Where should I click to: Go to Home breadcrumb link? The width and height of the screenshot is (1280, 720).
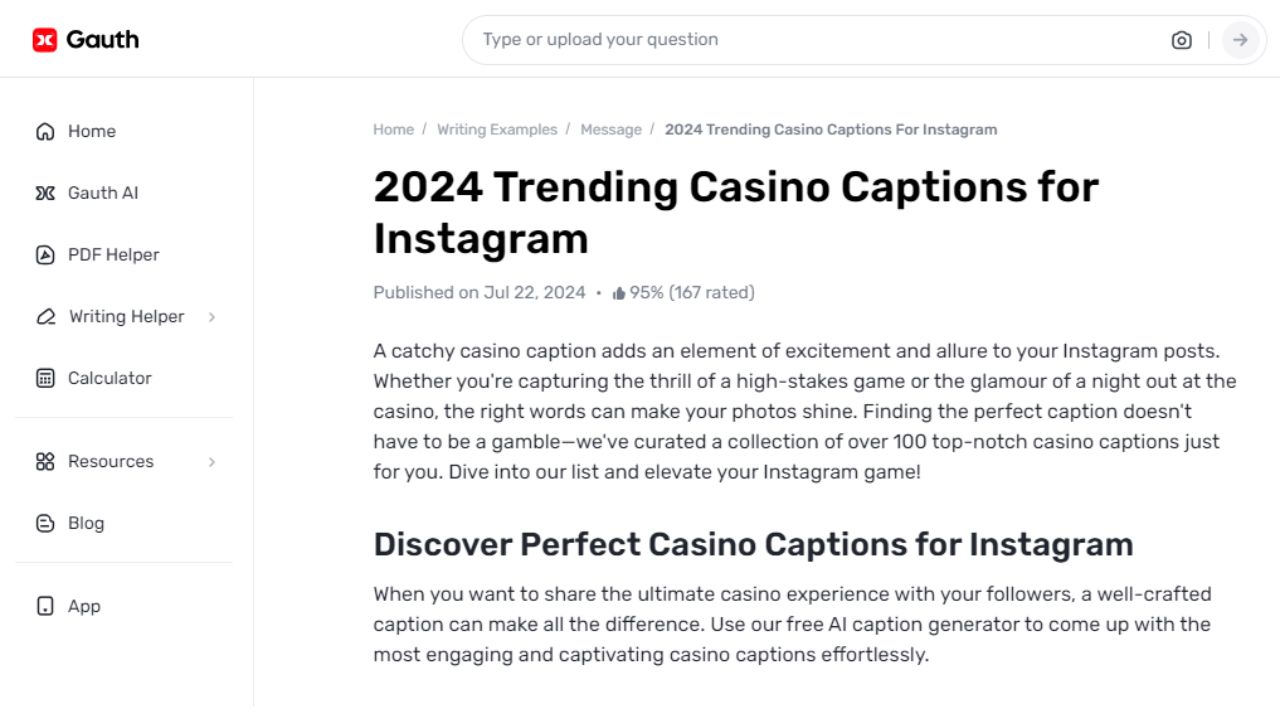click(393, 130)
